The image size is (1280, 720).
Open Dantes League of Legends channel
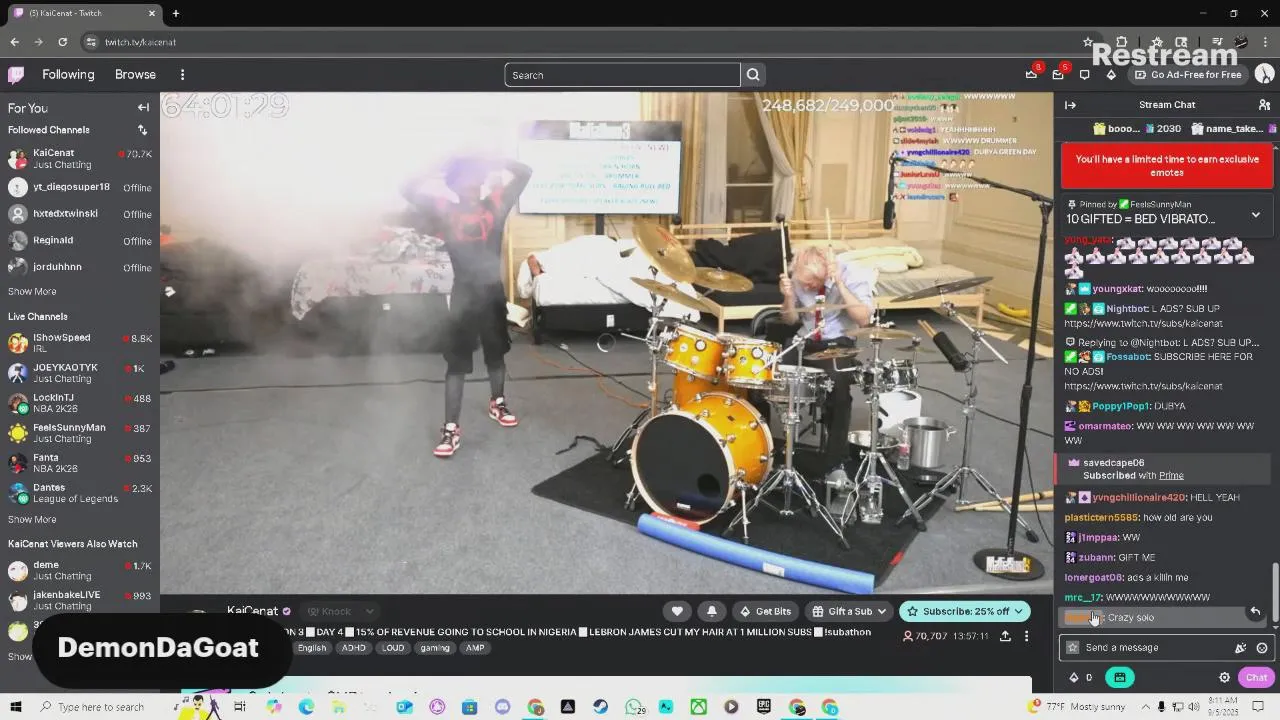pyautogui.click(x=80, y=493)
